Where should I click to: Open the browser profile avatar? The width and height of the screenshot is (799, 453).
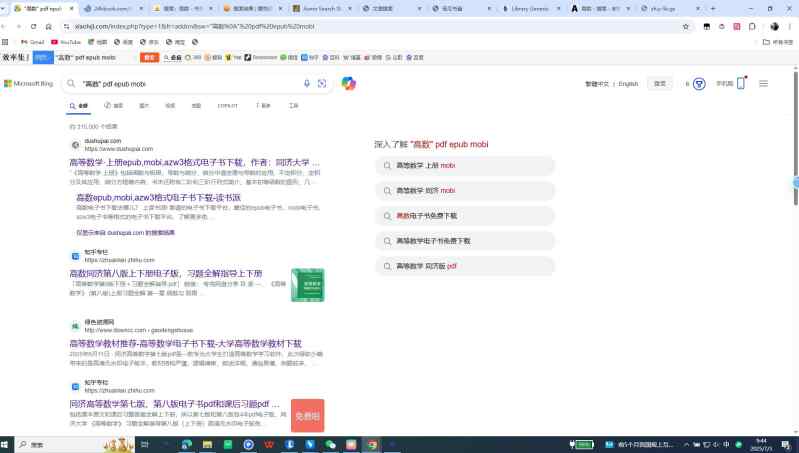[x=775, y=26]
